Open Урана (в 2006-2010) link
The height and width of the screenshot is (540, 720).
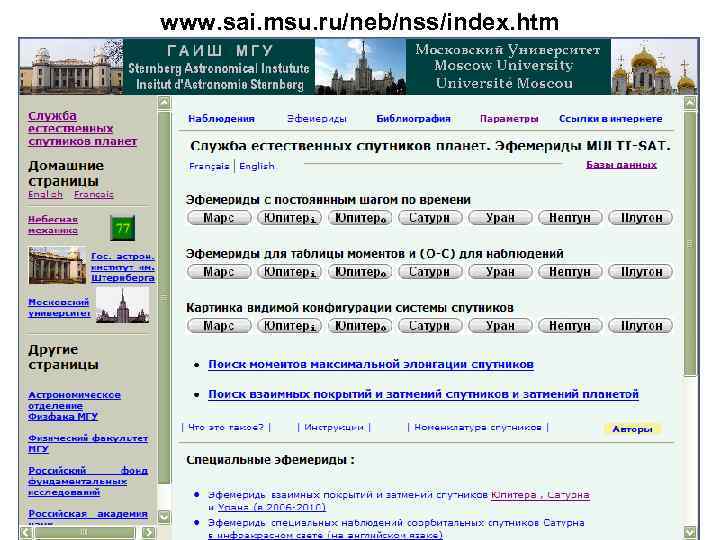click(271, 507)
